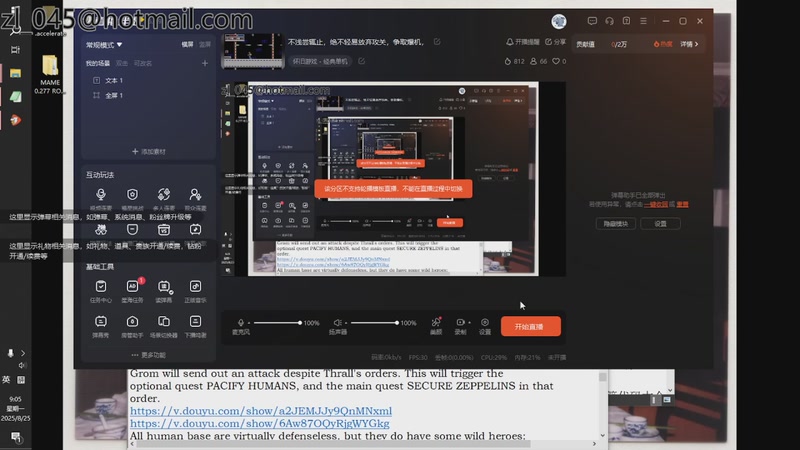Click the 设置 button in danmaku panel
Viewport: 800px width, 450px height.
click(x=660, y=223)
